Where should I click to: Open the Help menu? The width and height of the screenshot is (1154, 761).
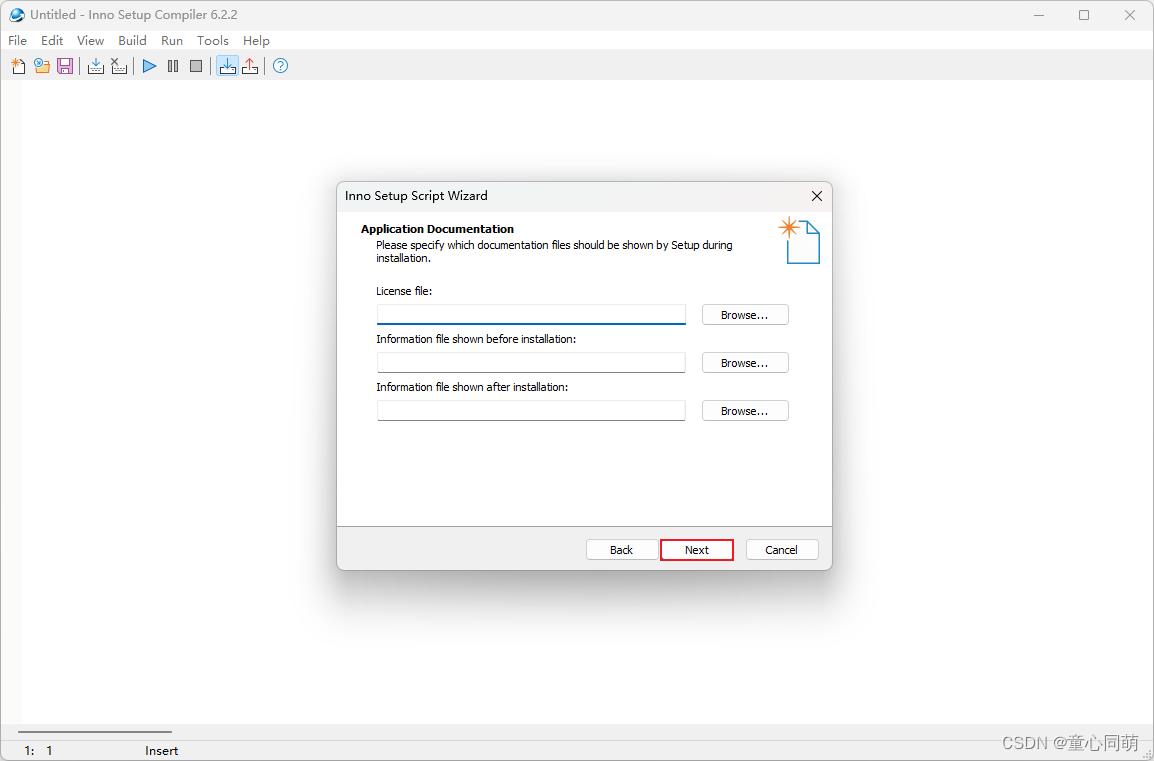click(256, 40)
